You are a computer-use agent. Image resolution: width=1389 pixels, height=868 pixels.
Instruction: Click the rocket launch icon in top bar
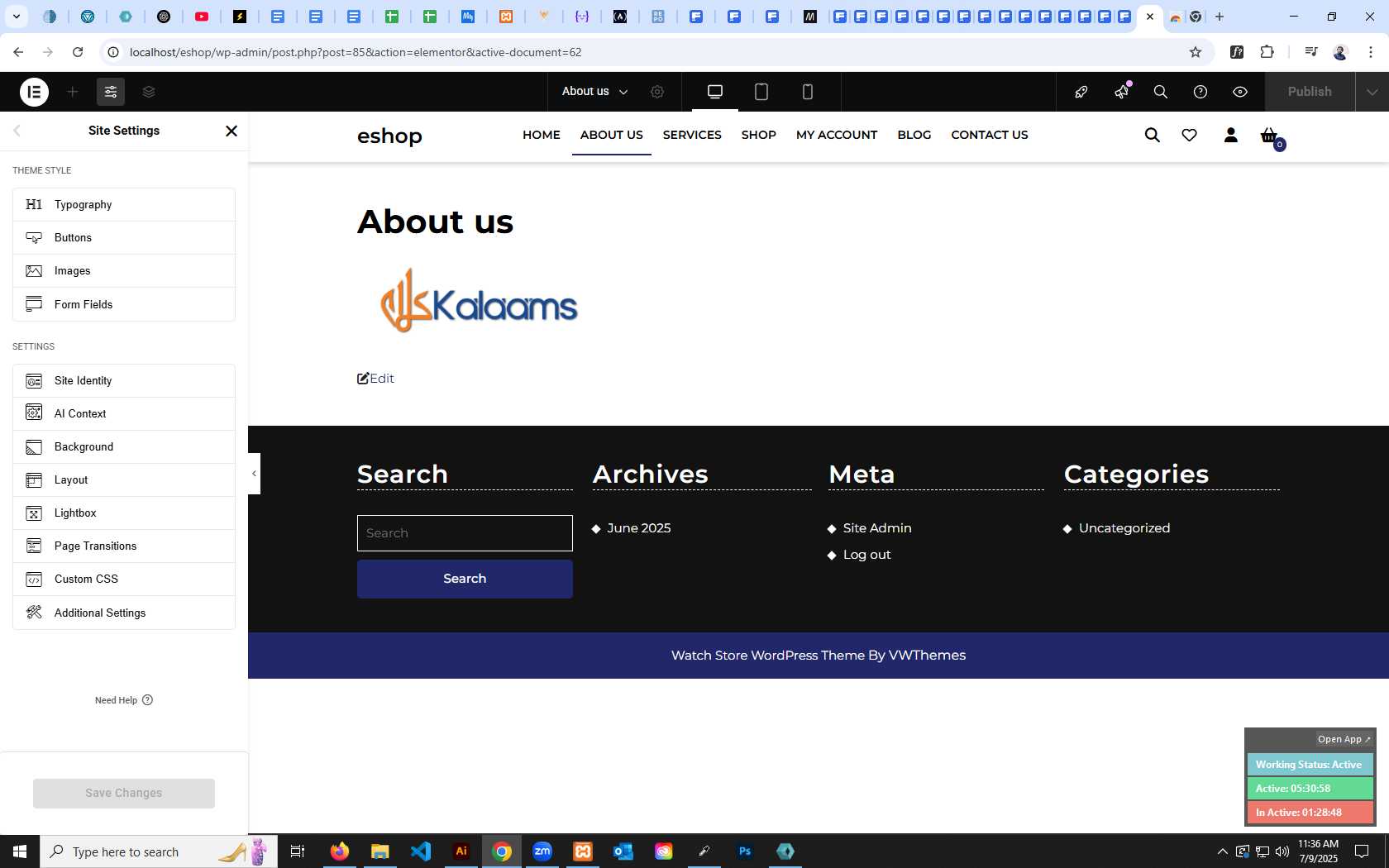point(1081,92)
